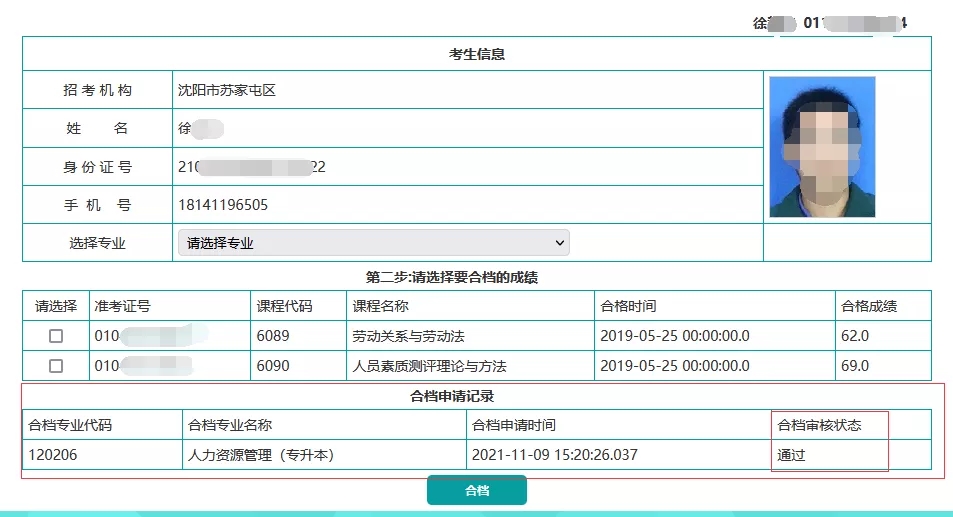Click the phone number 18141196505
This screenshot has height=517, width=953.
pyautogui.click(x=222, y=205)
